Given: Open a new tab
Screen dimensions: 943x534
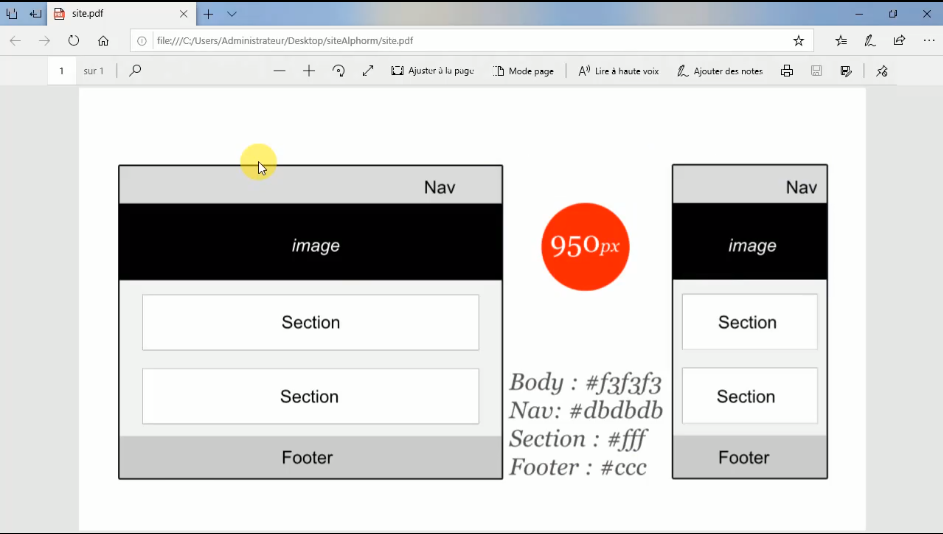Looking at the screenshot, I should click(x=208, y=14).
